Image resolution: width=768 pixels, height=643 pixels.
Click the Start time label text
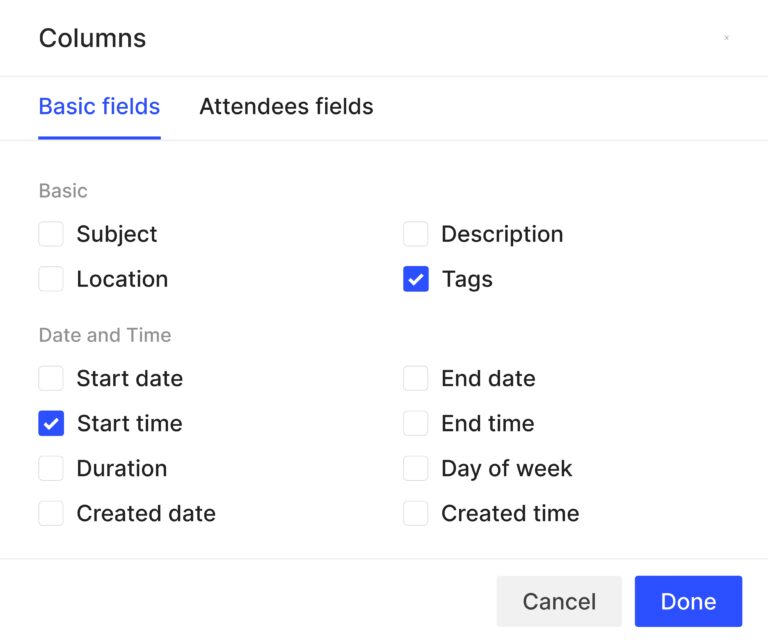(130, 424)
